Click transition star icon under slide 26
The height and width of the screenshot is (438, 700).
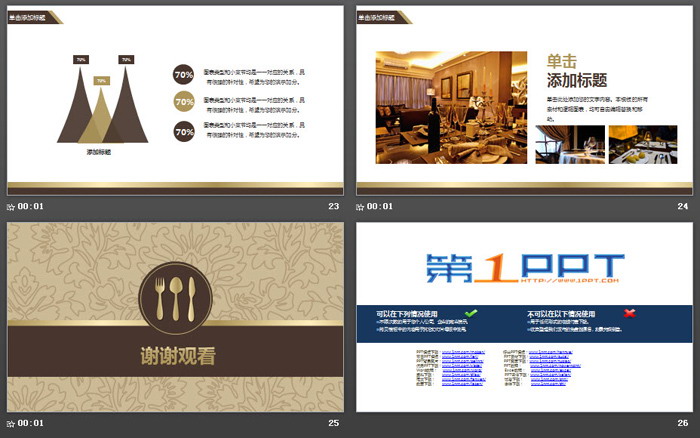point(361,423)
